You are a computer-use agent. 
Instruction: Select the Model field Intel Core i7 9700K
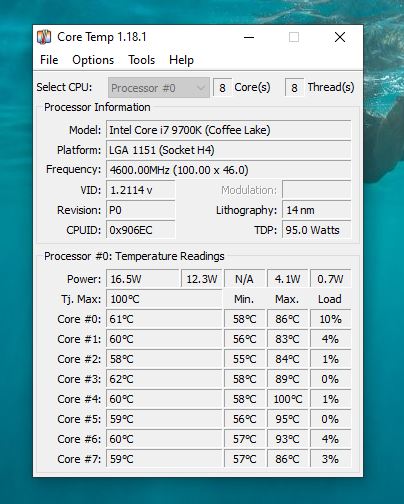coord(229,130)
